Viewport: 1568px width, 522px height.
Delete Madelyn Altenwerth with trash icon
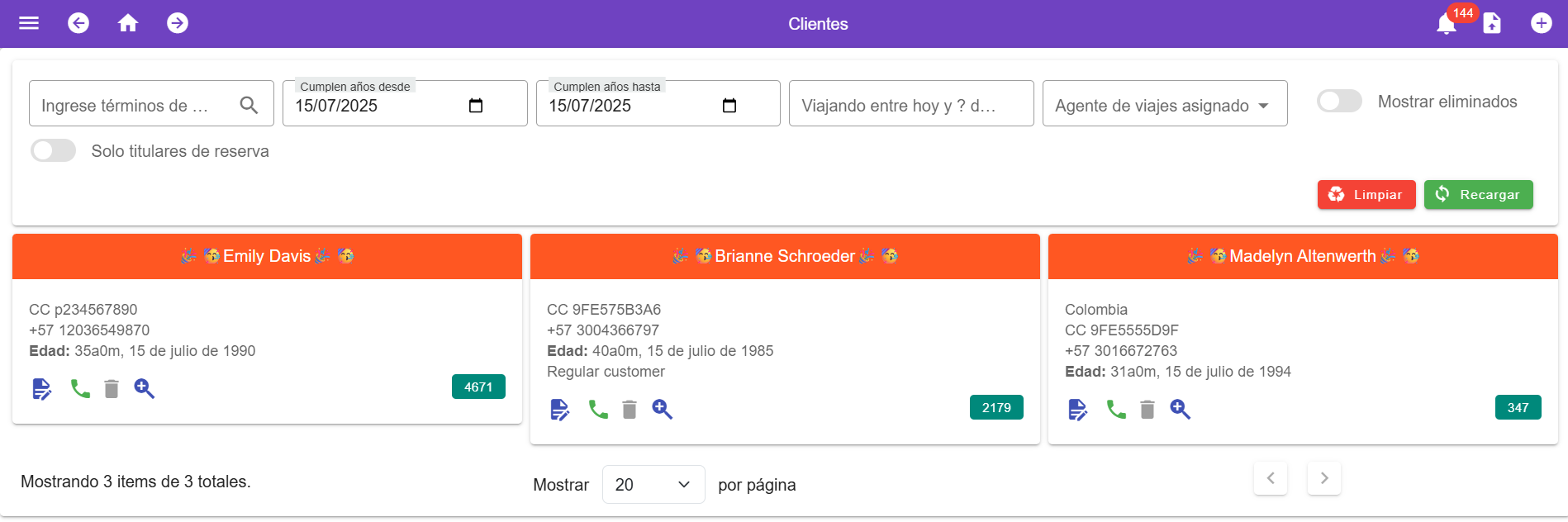pos(1147,409)
